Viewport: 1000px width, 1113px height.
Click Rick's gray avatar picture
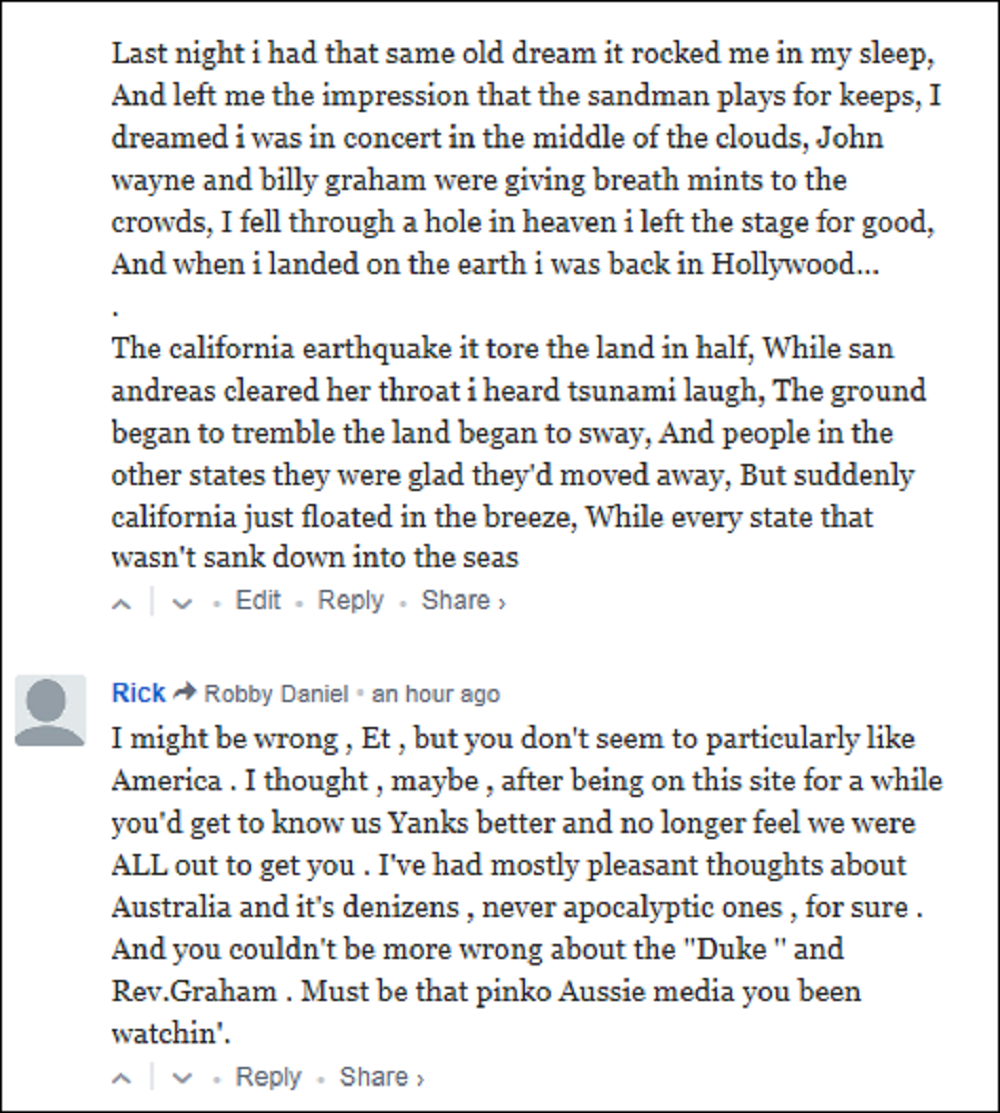50,710
